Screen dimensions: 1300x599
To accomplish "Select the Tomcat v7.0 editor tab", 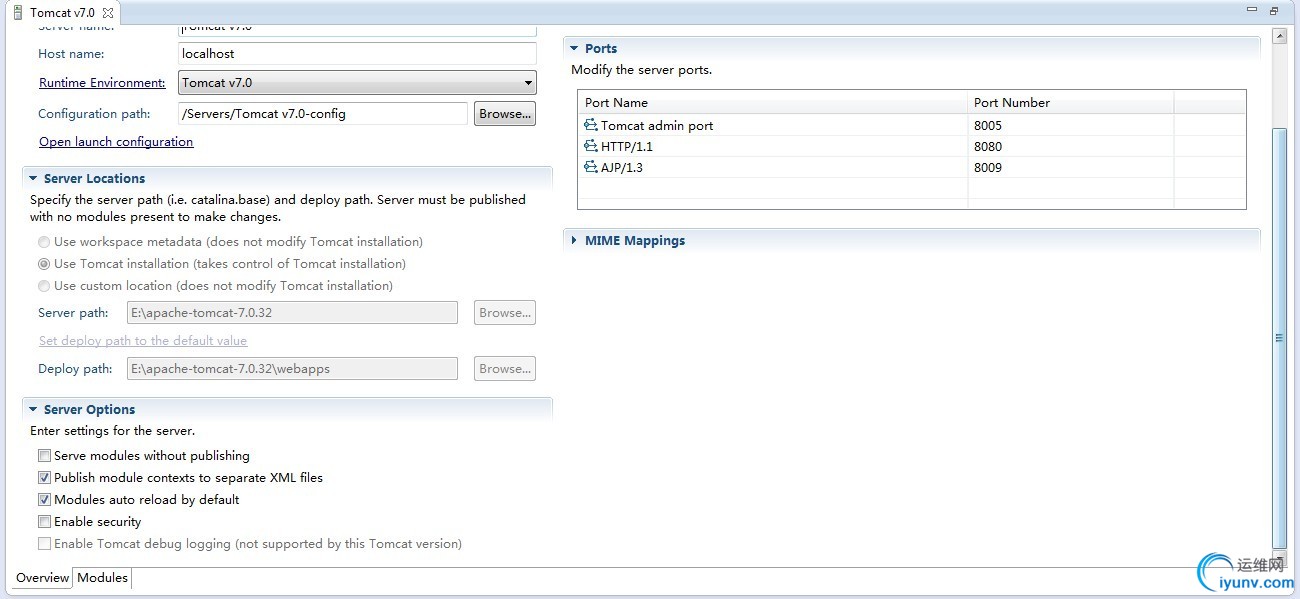I will (62, 13).
